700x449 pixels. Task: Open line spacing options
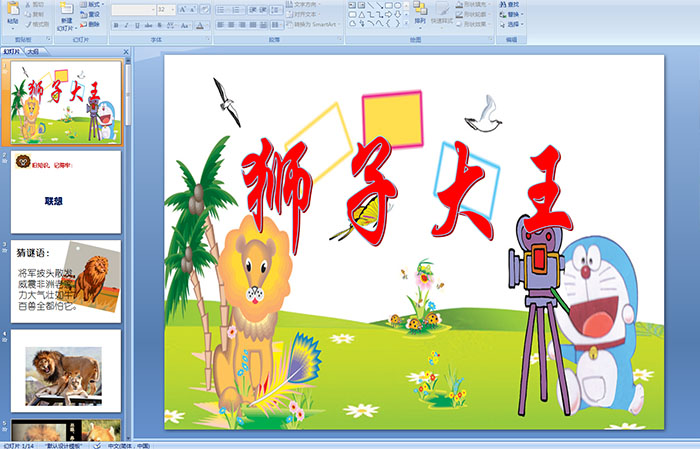277,10
